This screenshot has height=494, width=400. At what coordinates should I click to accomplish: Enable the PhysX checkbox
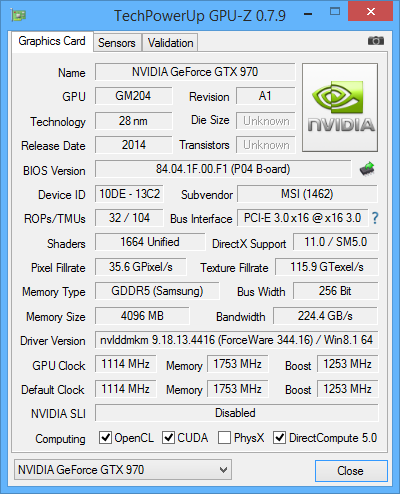[224, 437]
